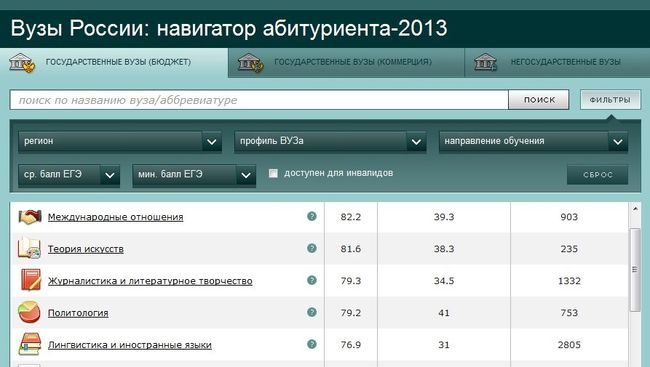Click the table vertical scrollbar thumb
650x367 pixels.
[635, 270]
